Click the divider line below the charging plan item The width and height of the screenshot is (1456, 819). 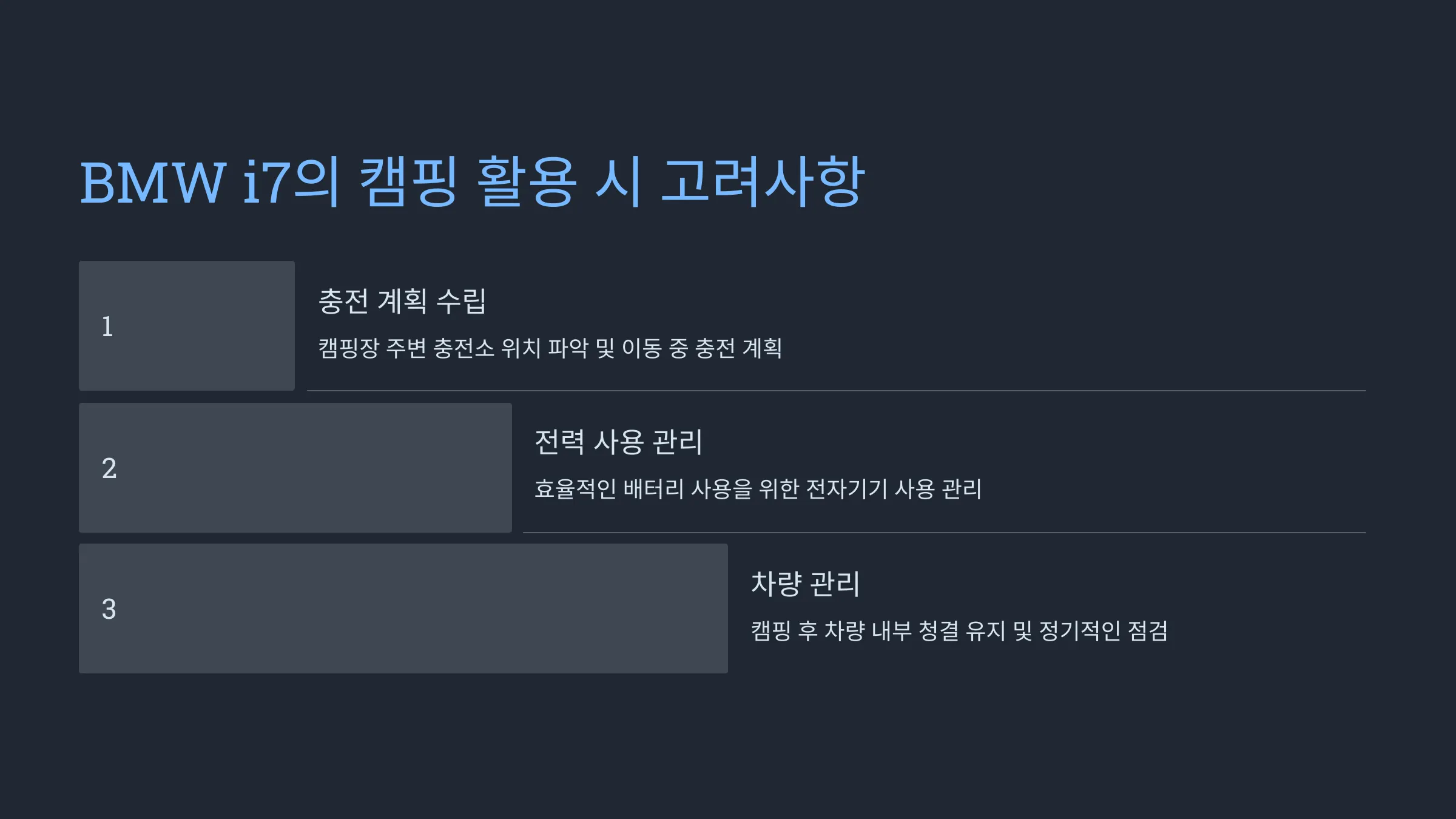tap(837, 391)
